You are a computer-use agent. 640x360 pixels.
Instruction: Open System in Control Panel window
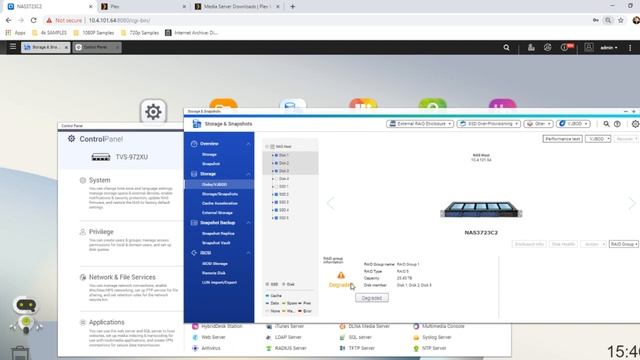tap(100, 180)
